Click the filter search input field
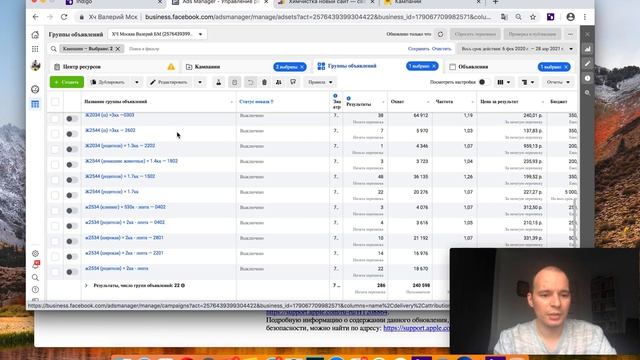 tap(265, 49)
